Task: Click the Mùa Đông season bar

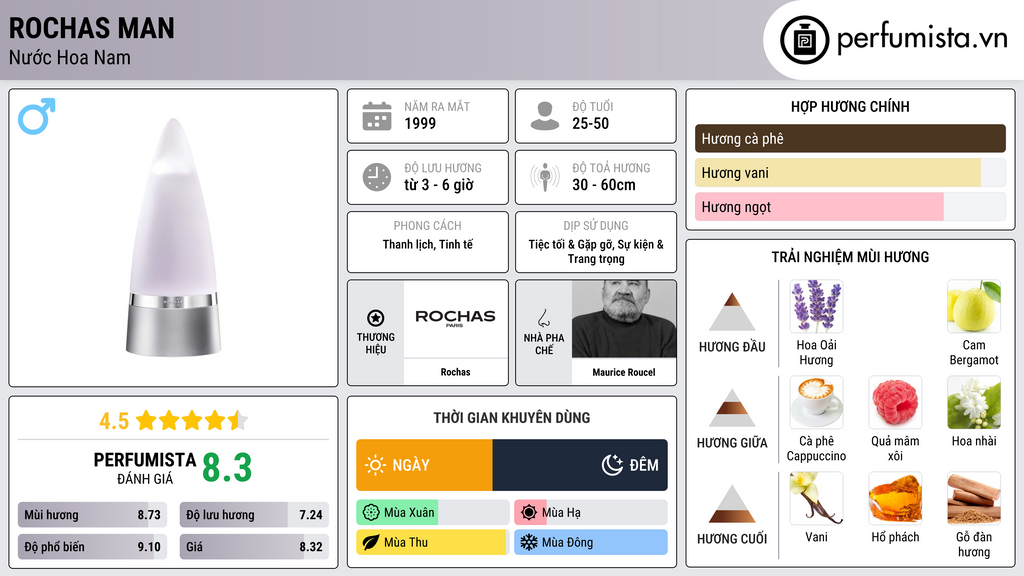Action: (591, 542)
